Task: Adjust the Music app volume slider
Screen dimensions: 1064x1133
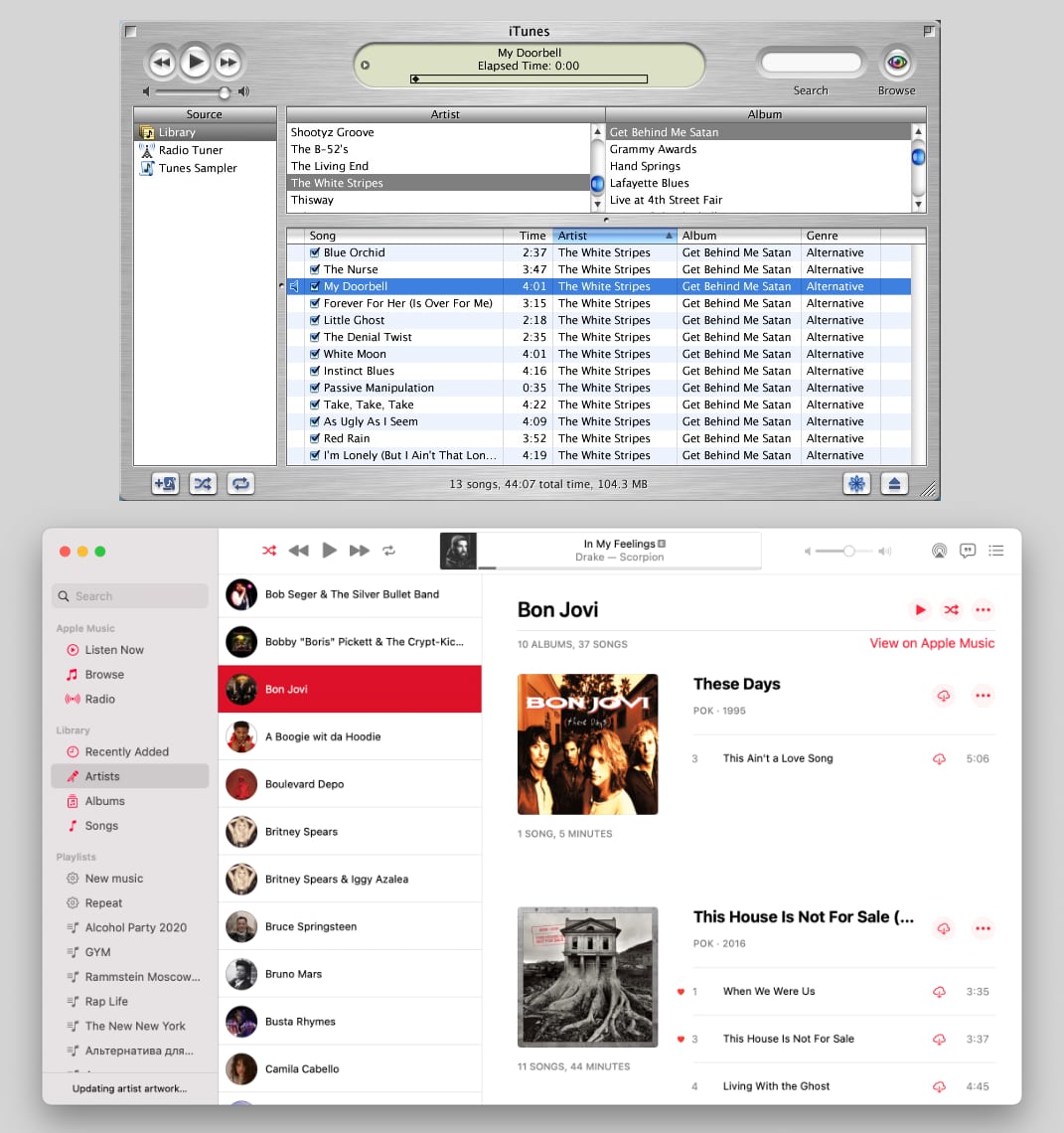Action: coord(848,551)
